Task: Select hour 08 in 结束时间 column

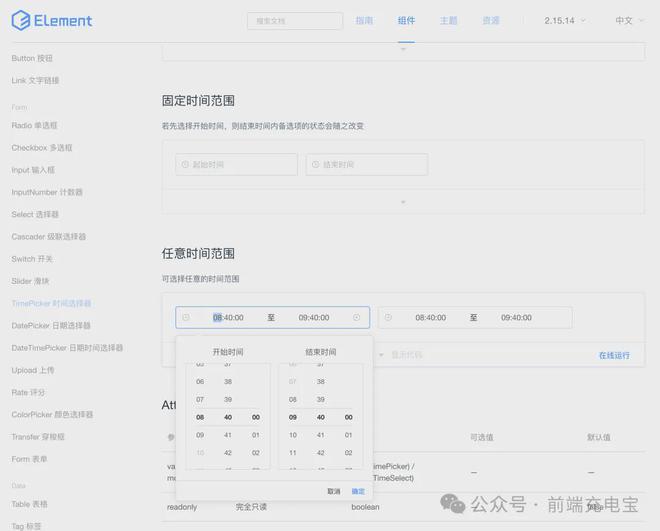Action: (293, 399)
